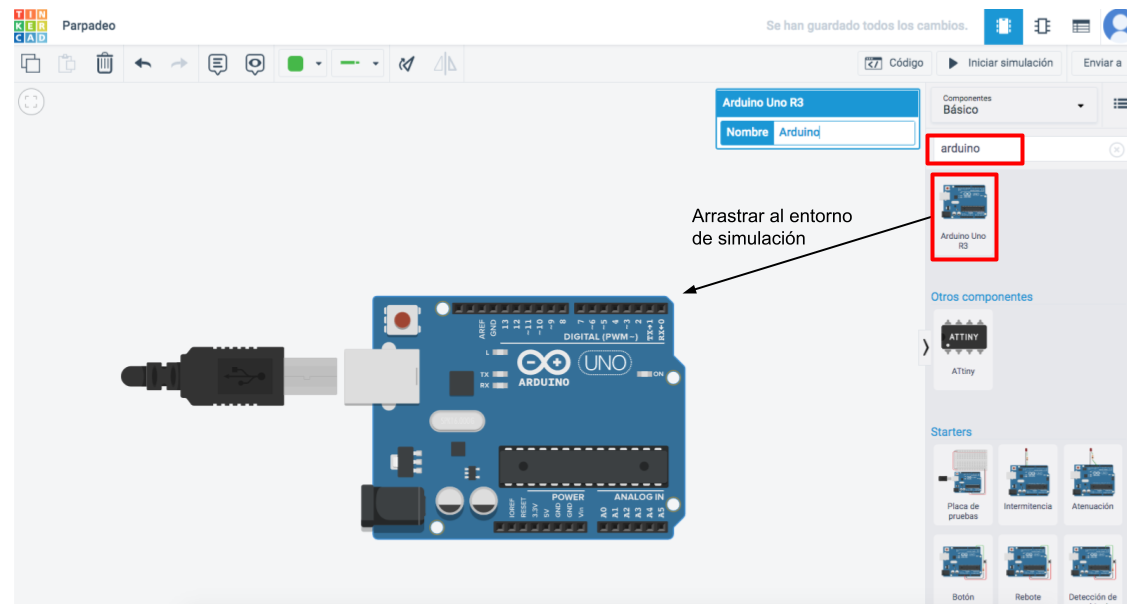Screen dimensions: 1134x609
Task: Undo the last action
Action: [x=143, y=64]
